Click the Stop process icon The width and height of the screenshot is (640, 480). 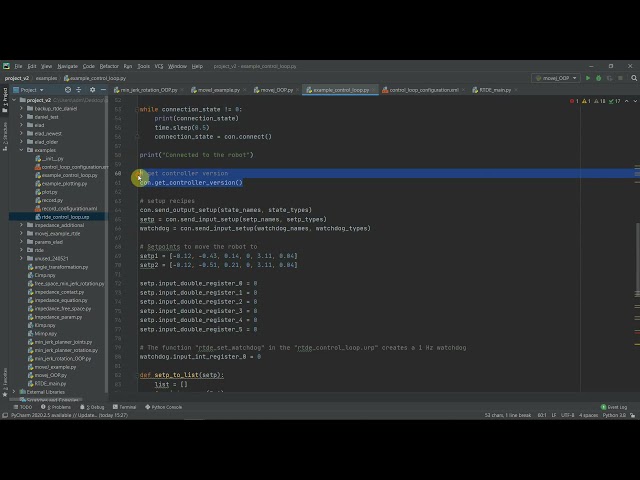pyautogui.click(x=620, y=78)
